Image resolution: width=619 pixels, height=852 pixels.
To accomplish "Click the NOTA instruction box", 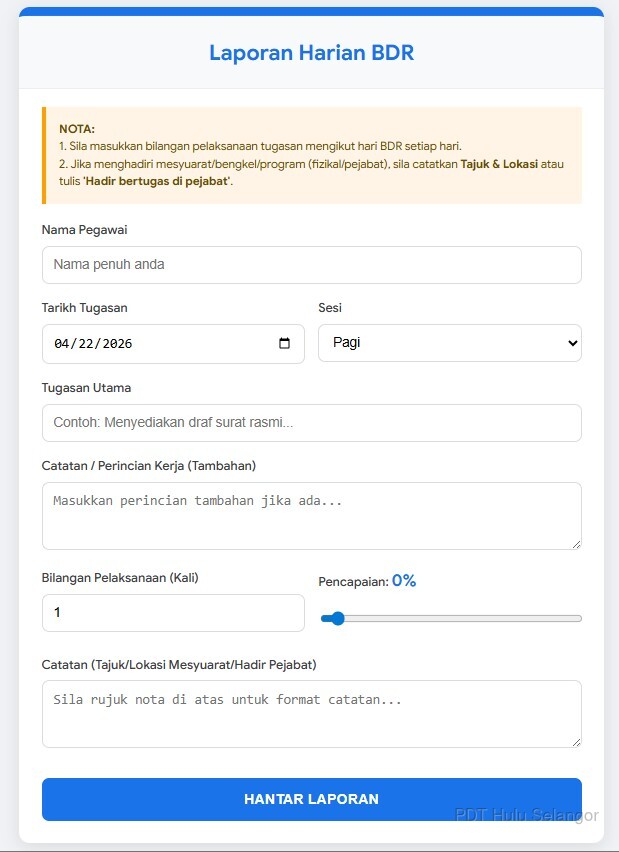I will point(311,155).
